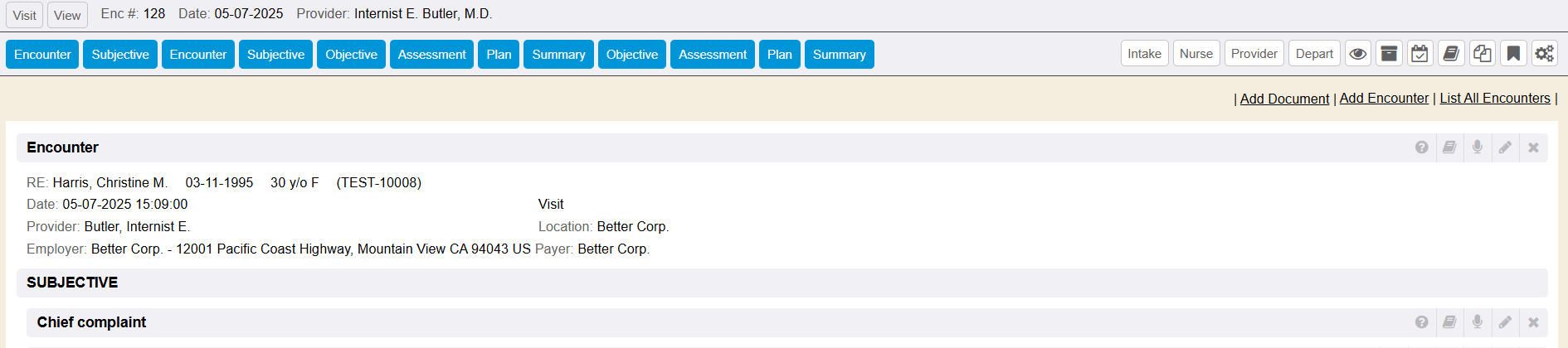Screen dimensions: 1568x348
Task: Click the Add Document link
Action: [1284, 99]
